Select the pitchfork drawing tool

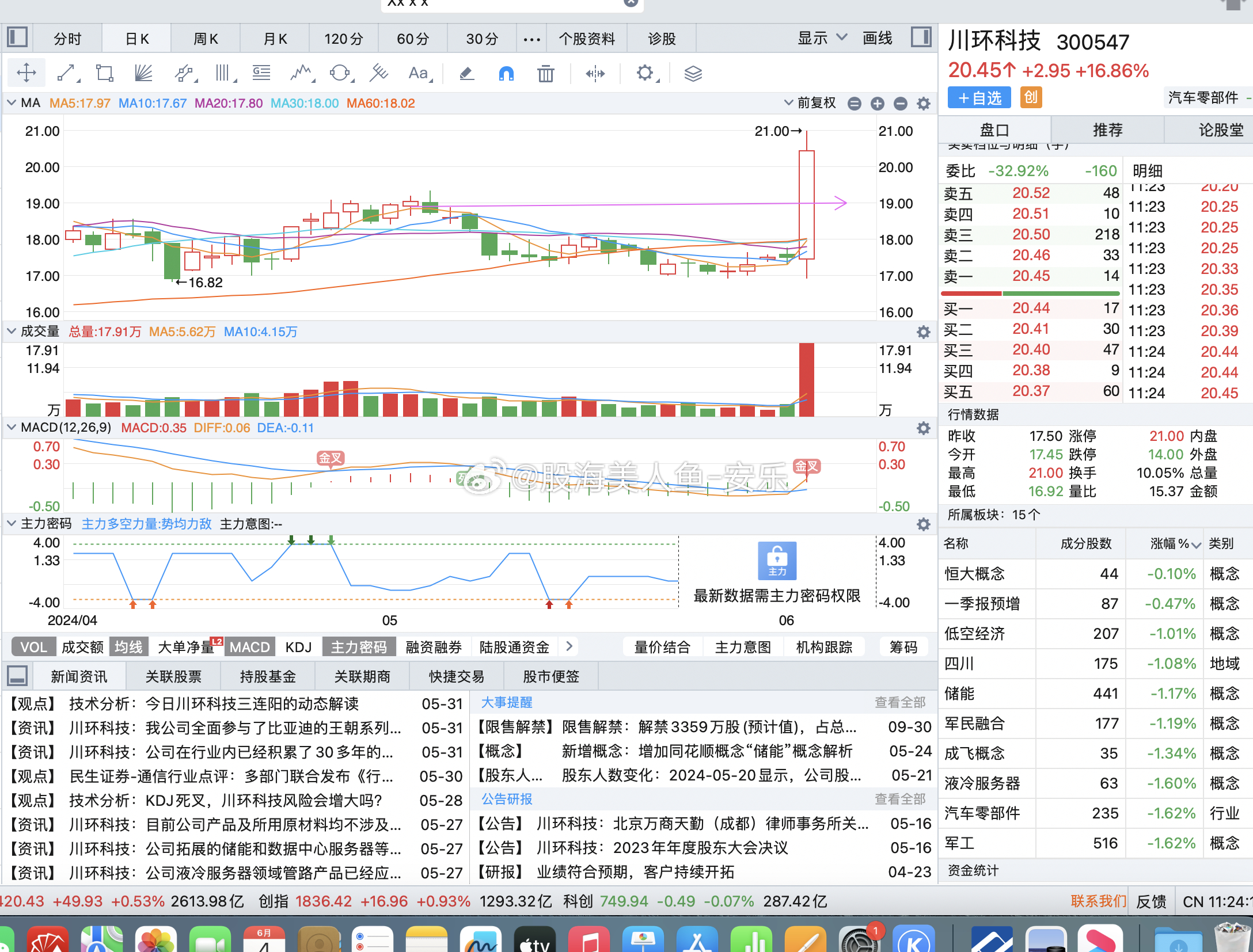[379, 73]
